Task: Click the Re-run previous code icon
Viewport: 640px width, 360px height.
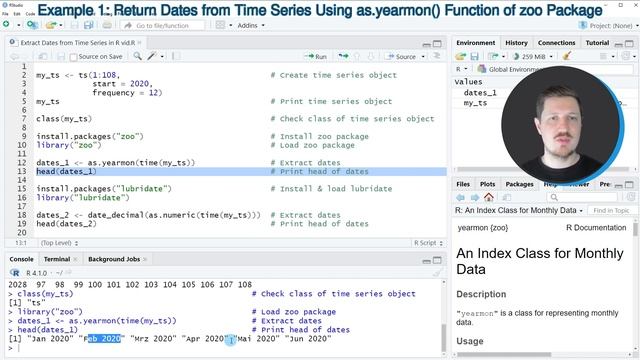Action: 343,56
